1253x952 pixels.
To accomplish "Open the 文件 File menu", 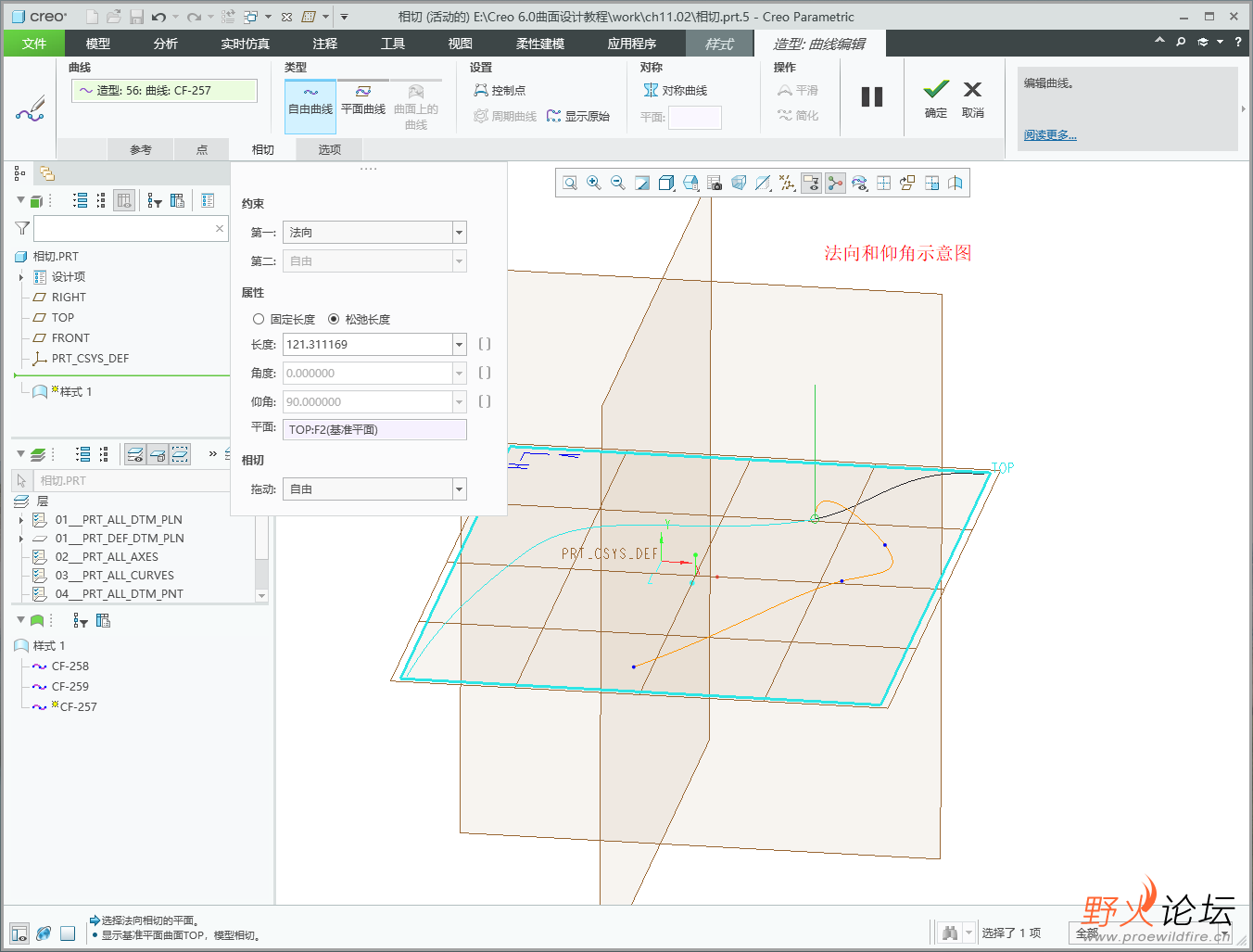I will 34,44.
